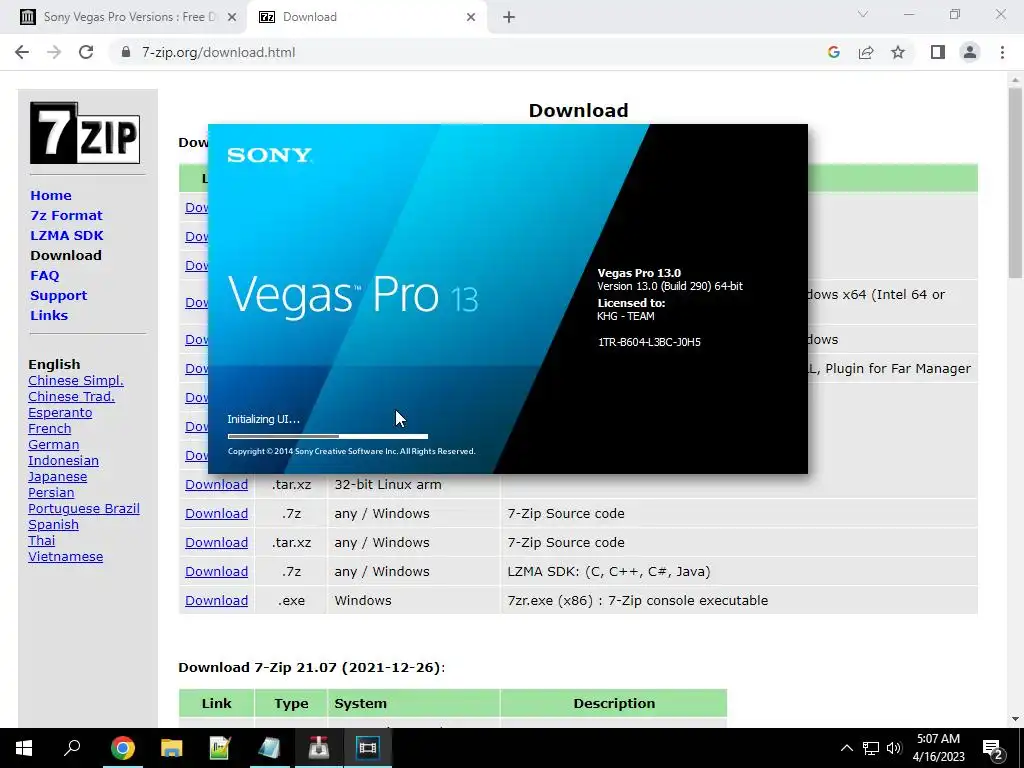Screen dimensions: 1024x768
Task: Switch language to Japanese
Action: pos(57,477)
